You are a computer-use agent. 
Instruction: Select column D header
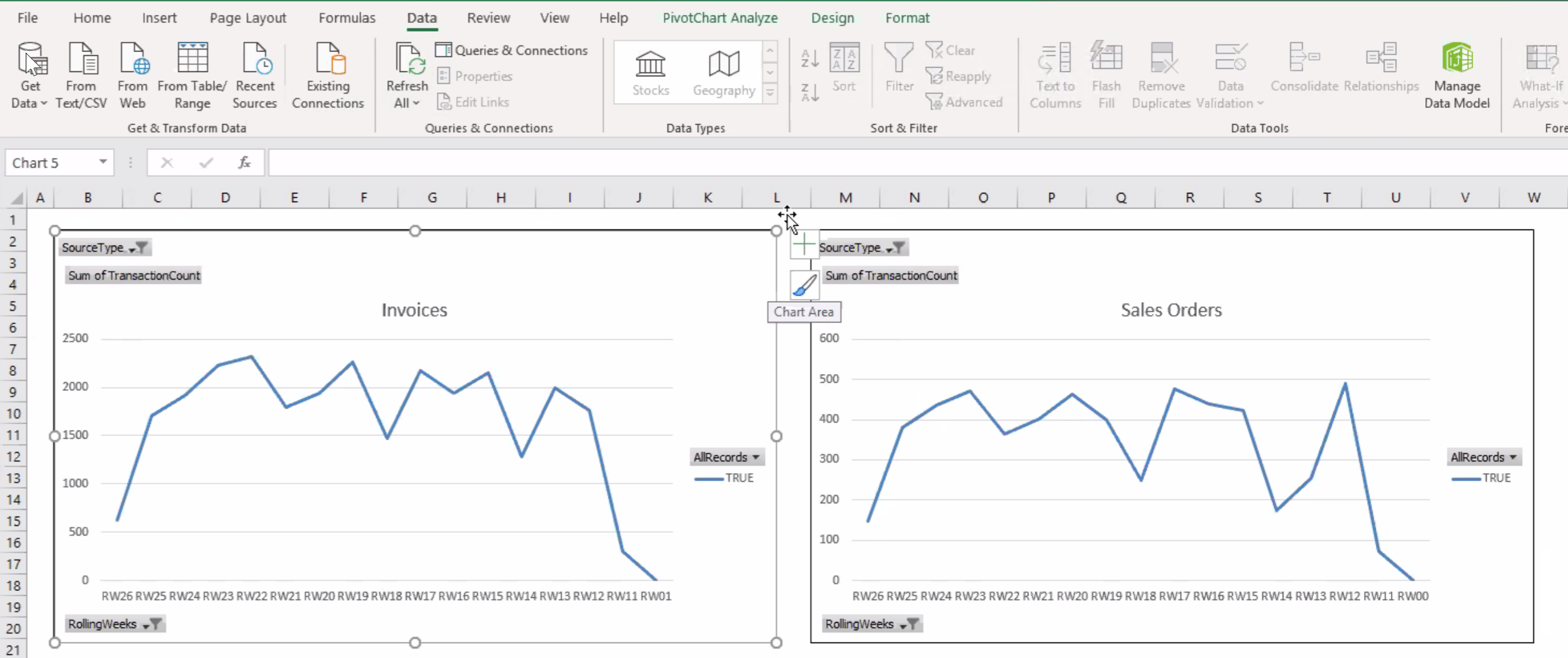[x=225, y=198]
